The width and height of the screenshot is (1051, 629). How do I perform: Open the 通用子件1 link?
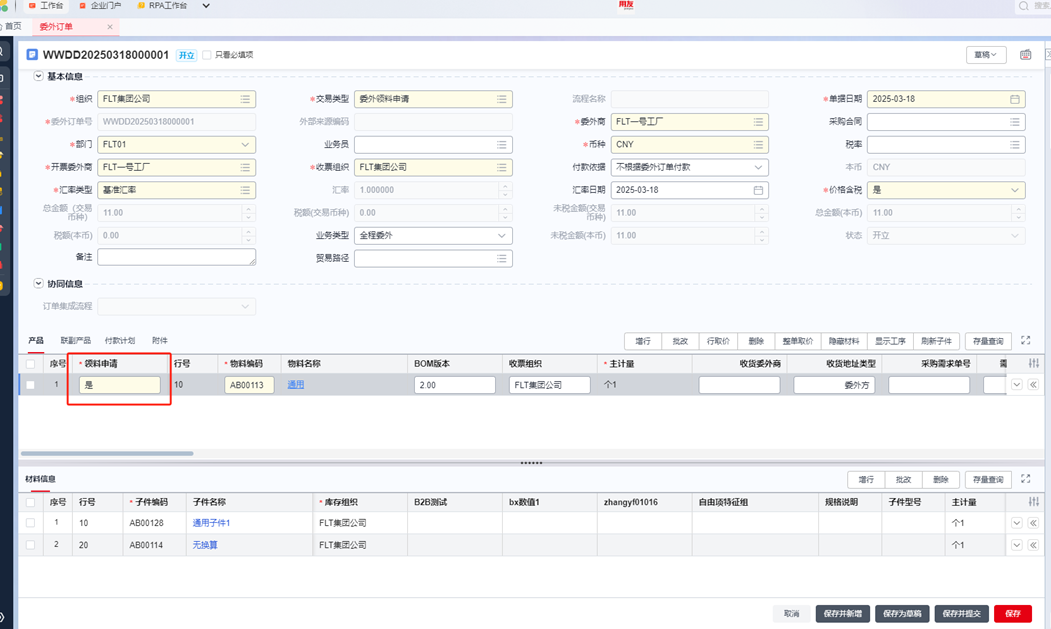211,523
